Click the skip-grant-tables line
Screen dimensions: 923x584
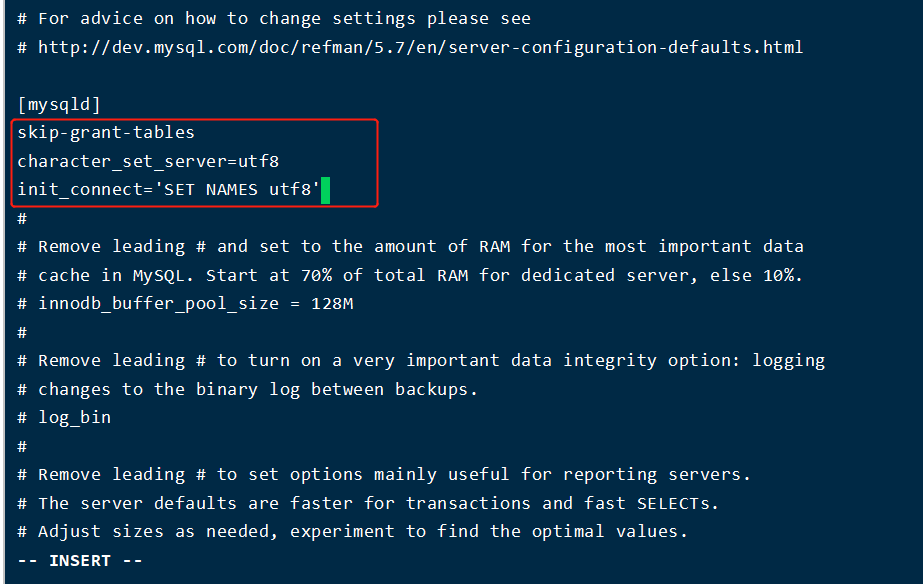pos(106,132)
